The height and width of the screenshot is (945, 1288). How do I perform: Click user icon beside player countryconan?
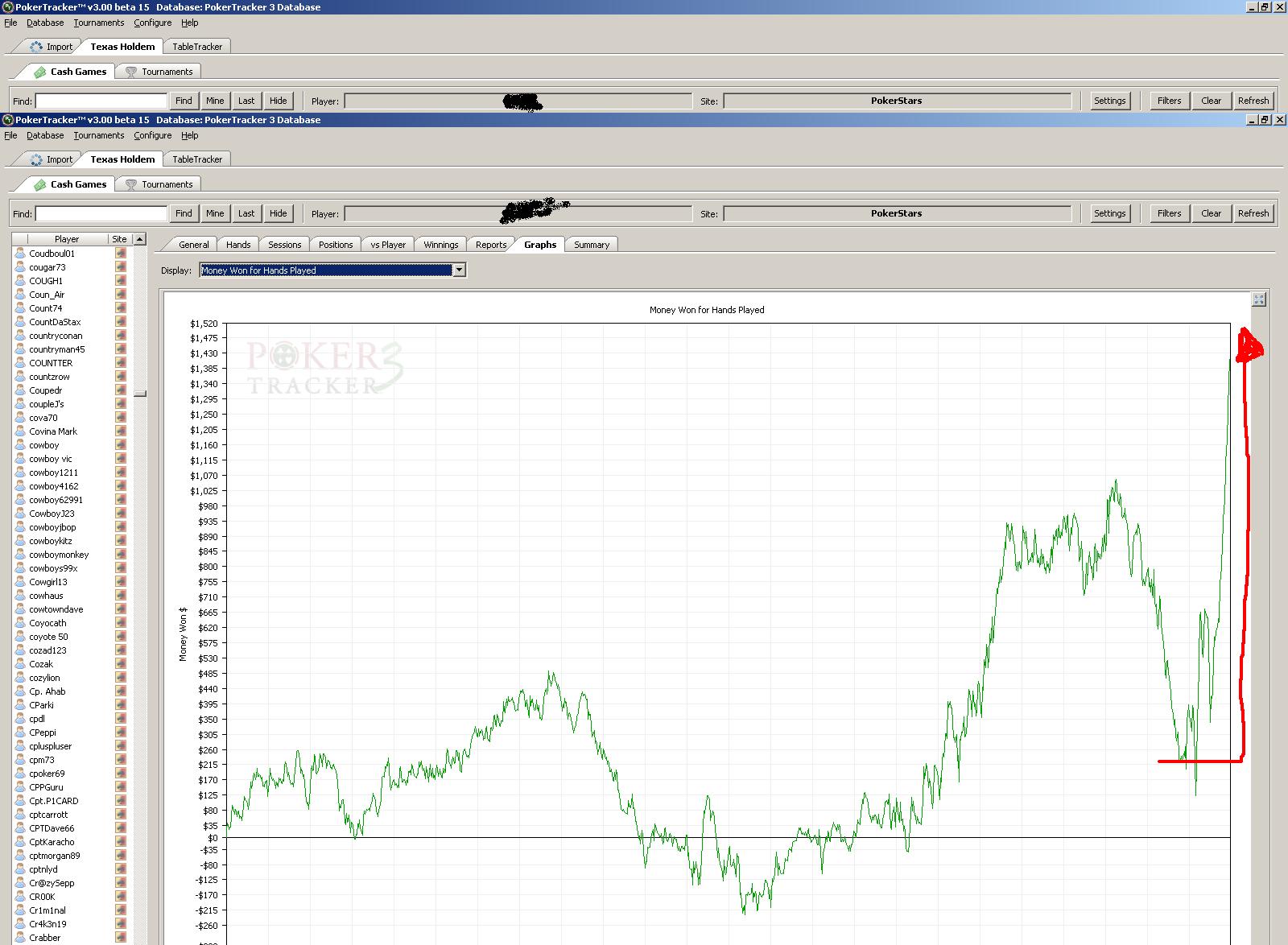[20, 336]
